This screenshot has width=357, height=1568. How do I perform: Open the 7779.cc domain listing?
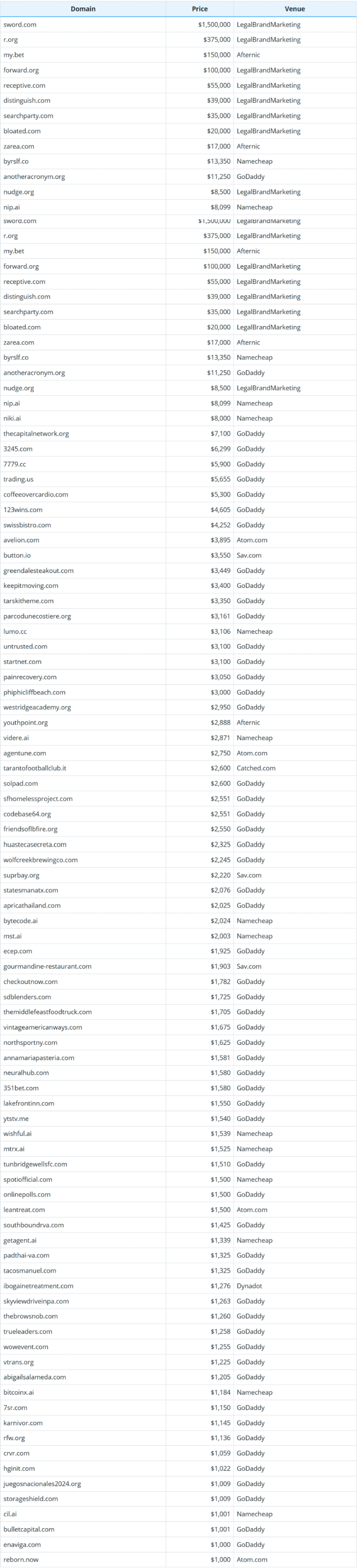(x=15, y=464)
